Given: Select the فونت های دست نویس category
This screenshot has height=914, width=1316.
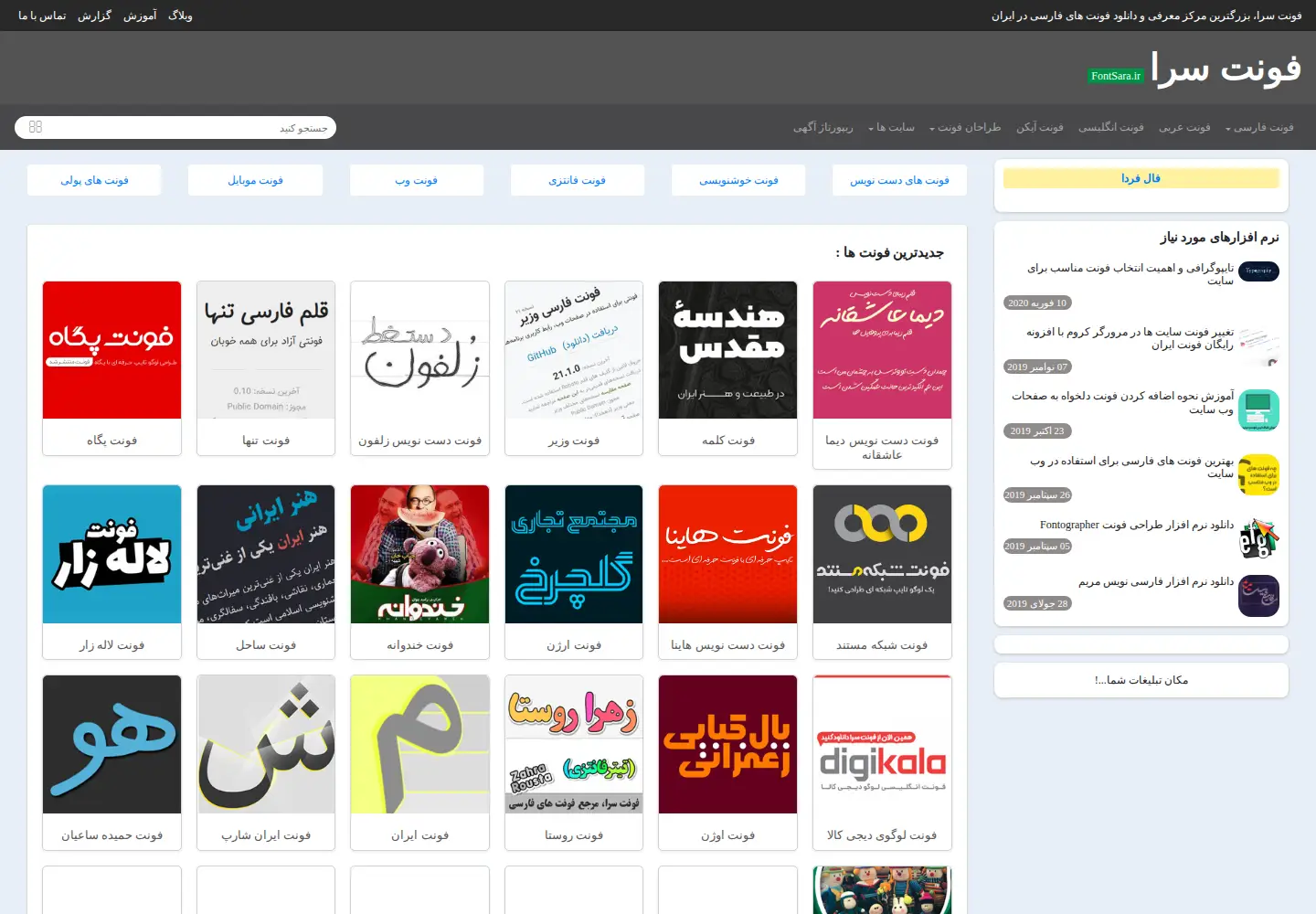Looking at the screenshot, I should [x=900, y=180].
